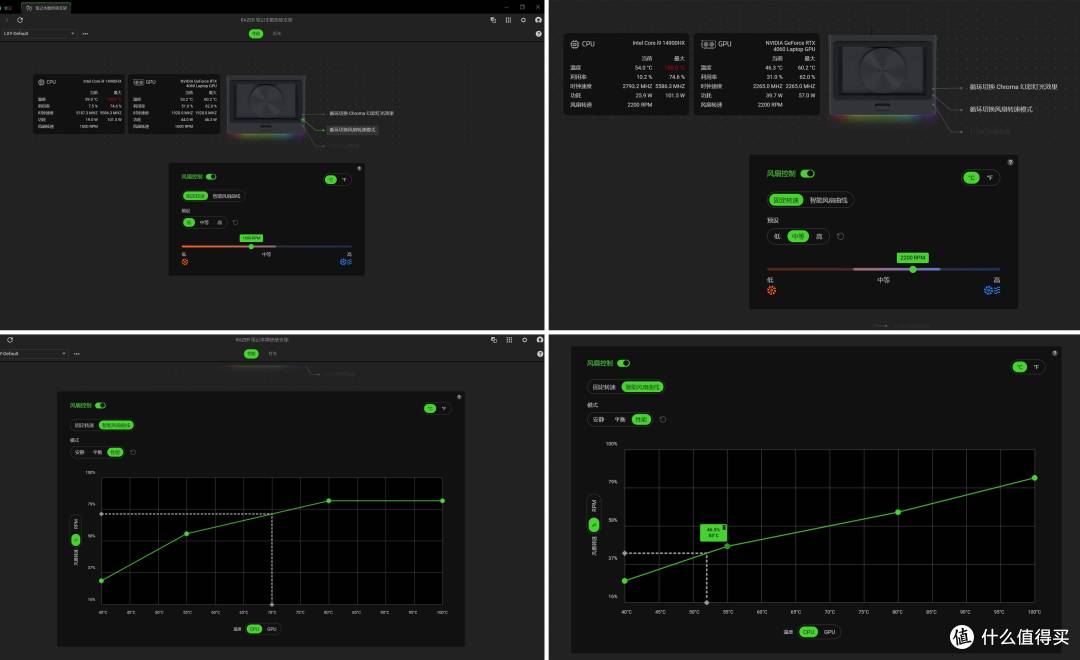The width and height of the screenshot is (1080, 660).
Task: Toggle 风扇控制 switch in 2200 RPM panel
Action: point(807,174)
